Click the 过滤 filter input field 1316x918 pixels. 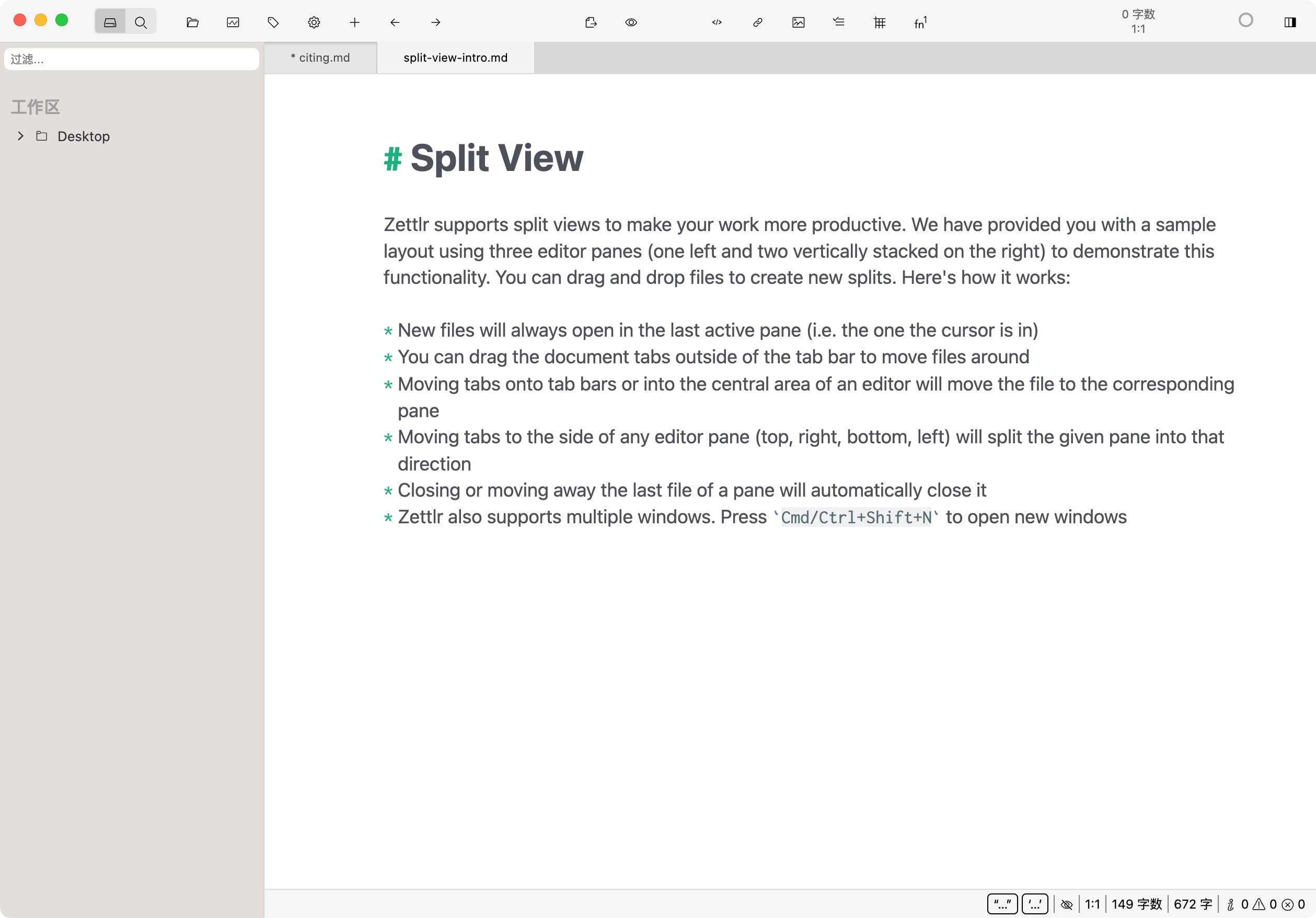pyautogui.click(x=131, y=59)
